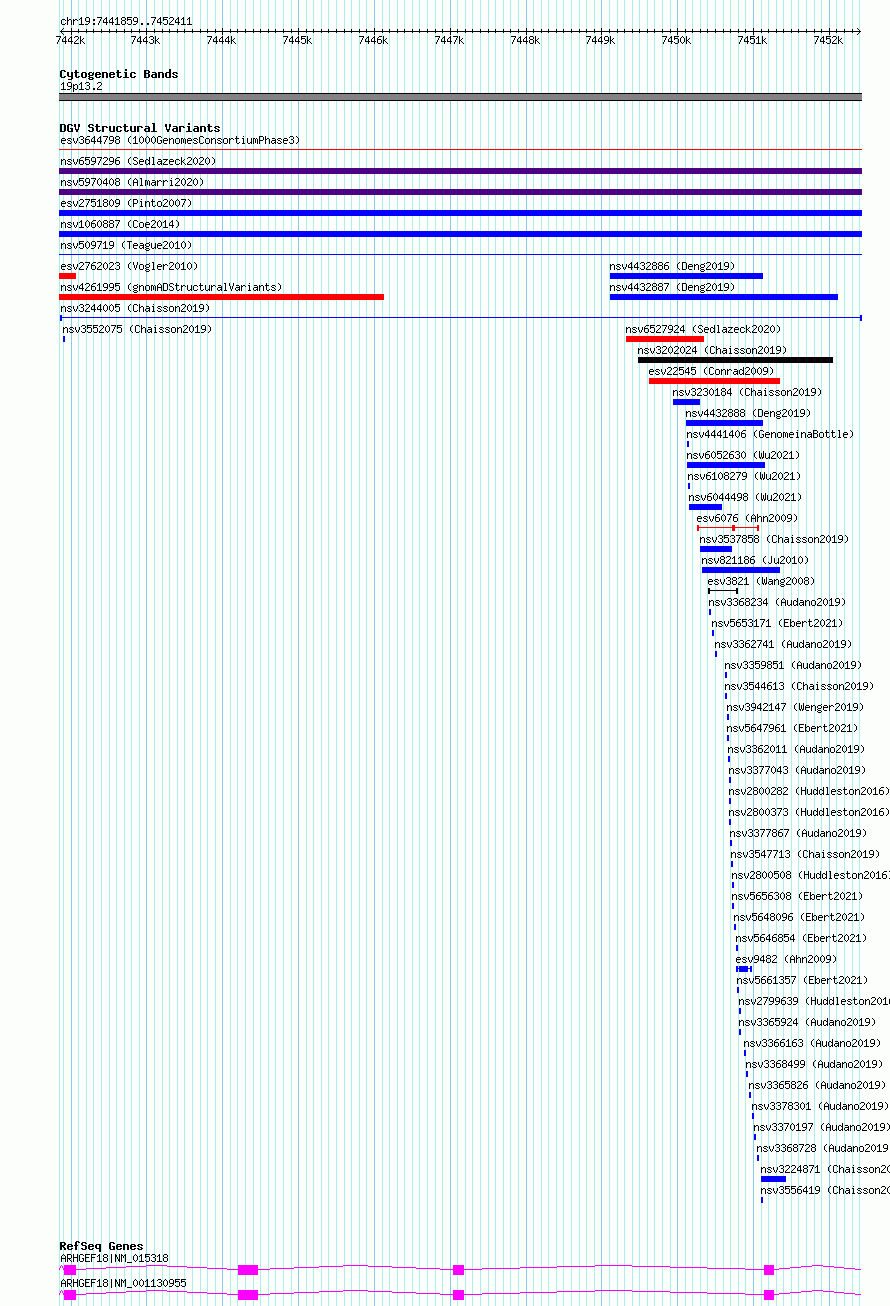Click nsv3377867 (Audano2019) label
Viewport: 890px width, 1306px height.
tap(798, 833)
